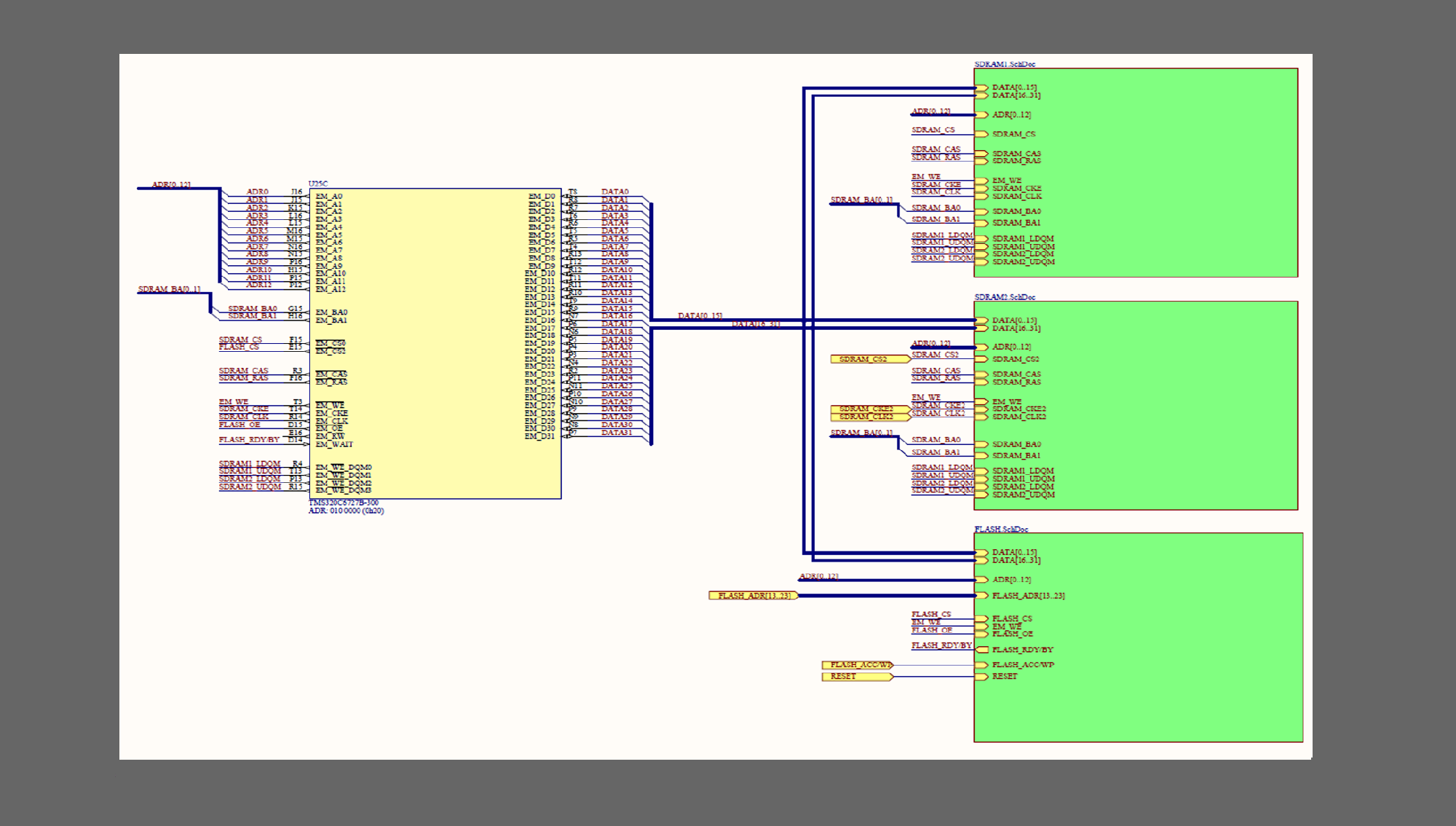Screen dimensions: 1456x826
Task: Click the ADR[0..12] bus label left of FLASH.SchDoc
Action: 819,576
